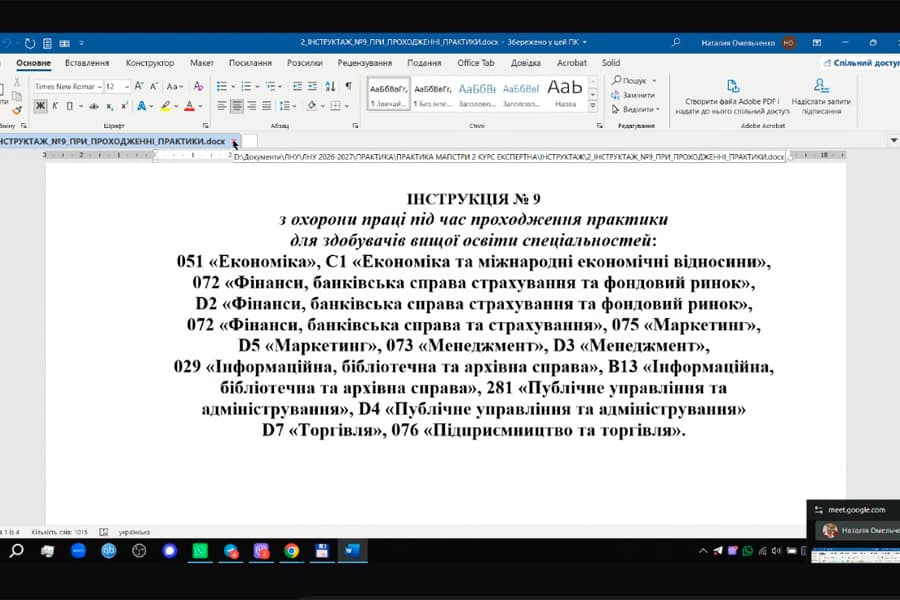Toggle bold formatting button Ж
The height and width of the screenshot is (600, 900).
40,106
